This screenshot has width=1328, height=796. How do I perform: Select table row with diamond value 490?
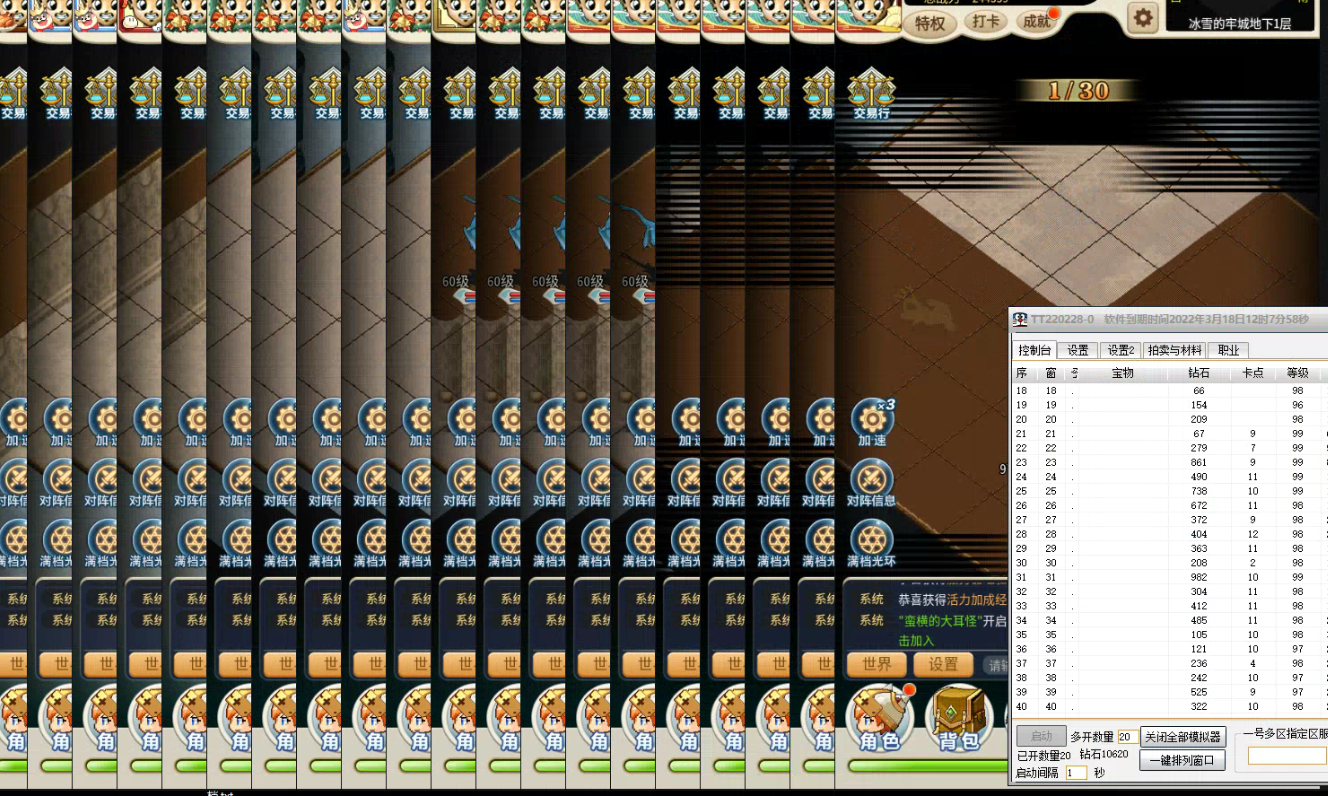[1170, 476]
